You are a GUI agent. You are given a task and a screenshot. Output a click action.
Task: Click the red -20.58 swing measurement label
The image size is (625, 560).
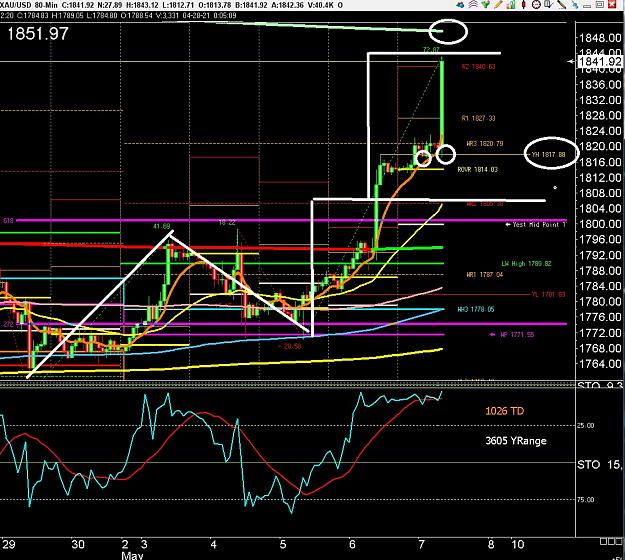(292, 346)
